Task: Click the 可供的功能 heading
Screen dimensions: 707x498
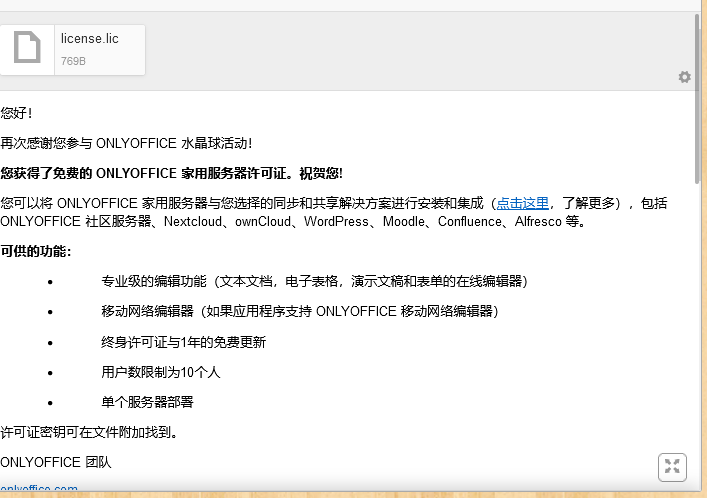Action: (x=36, y=251)
